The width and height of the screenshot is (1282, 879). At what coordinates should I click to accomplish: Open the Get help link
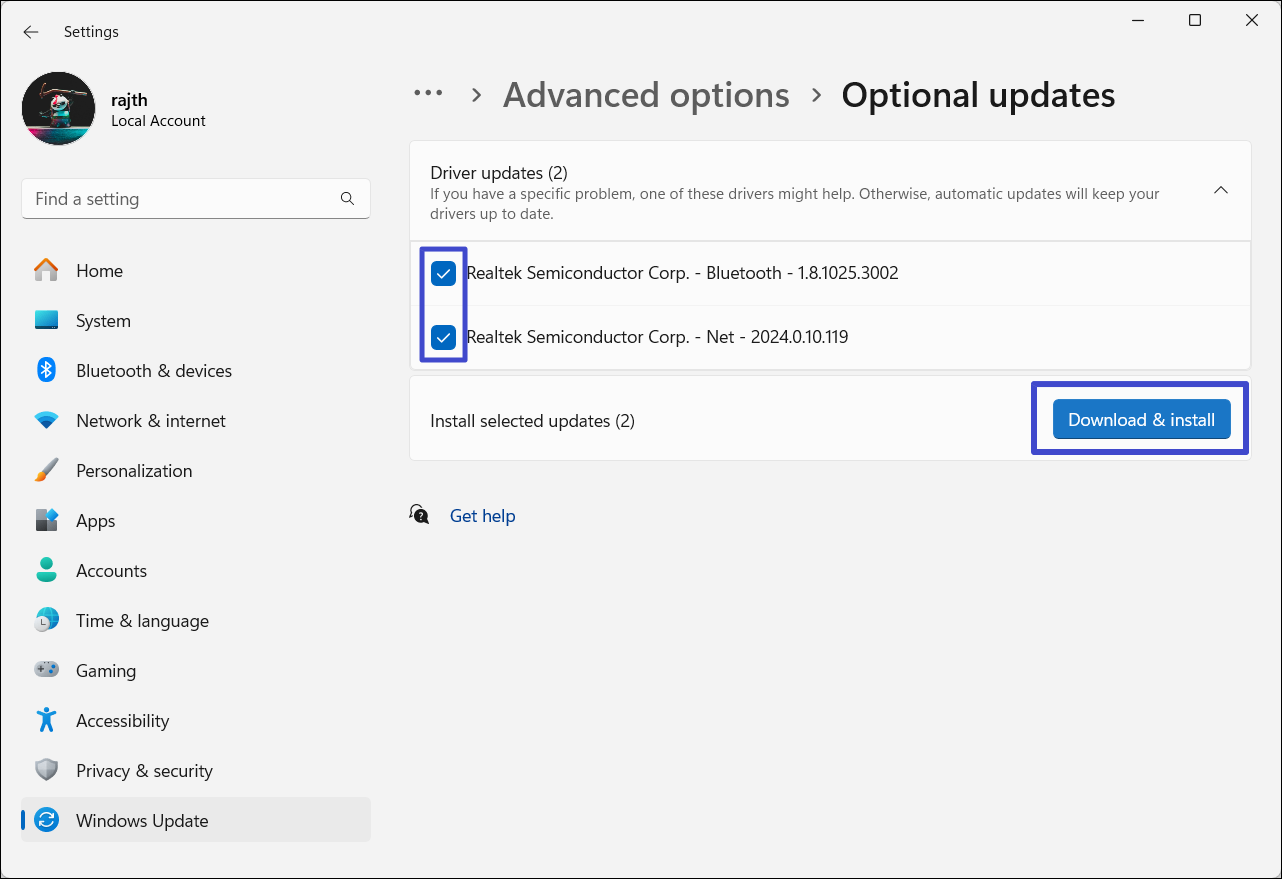(482, 516)
